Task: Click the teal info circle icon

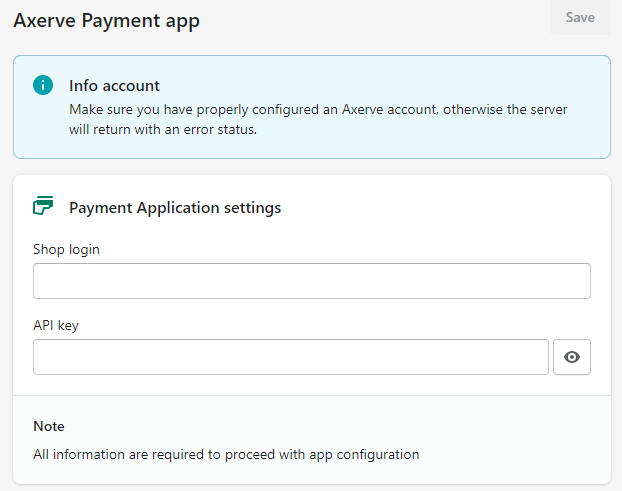Action: pyautogui.click(x=43, y=85)
